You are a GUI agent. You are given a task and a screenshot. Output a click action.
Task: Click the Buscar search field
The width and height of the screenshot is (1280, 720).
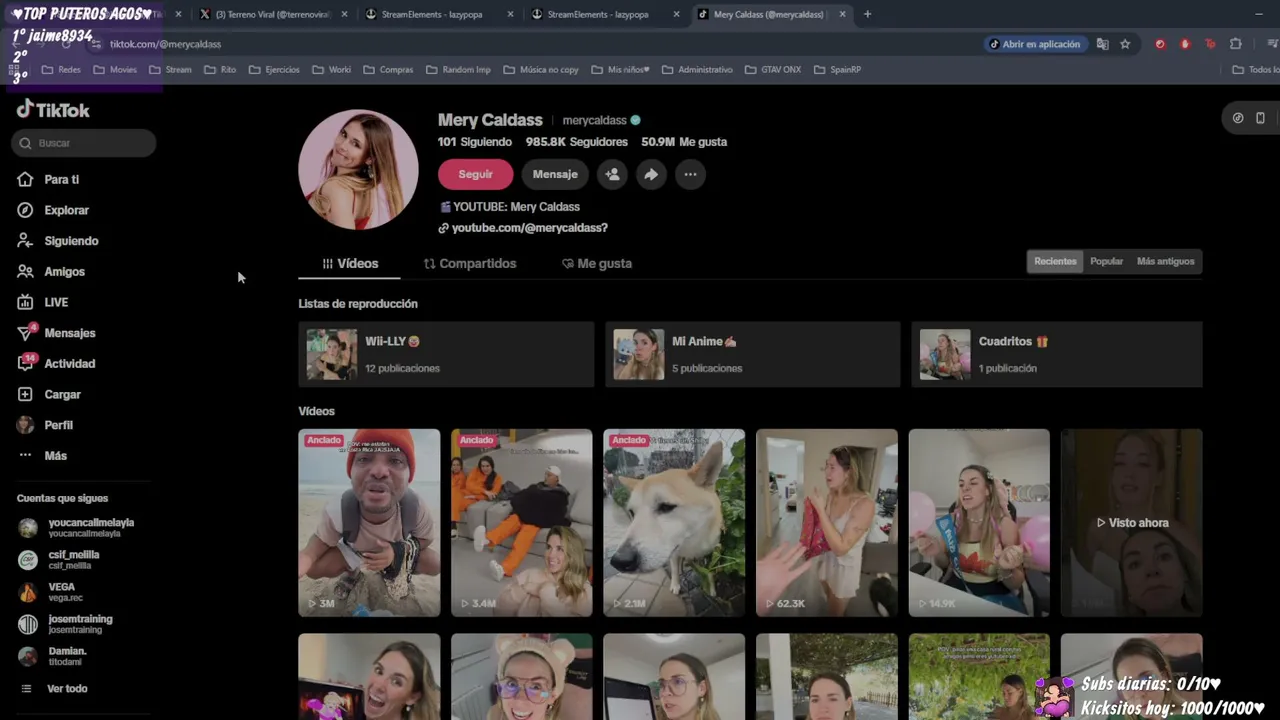(x=84, y=143)
